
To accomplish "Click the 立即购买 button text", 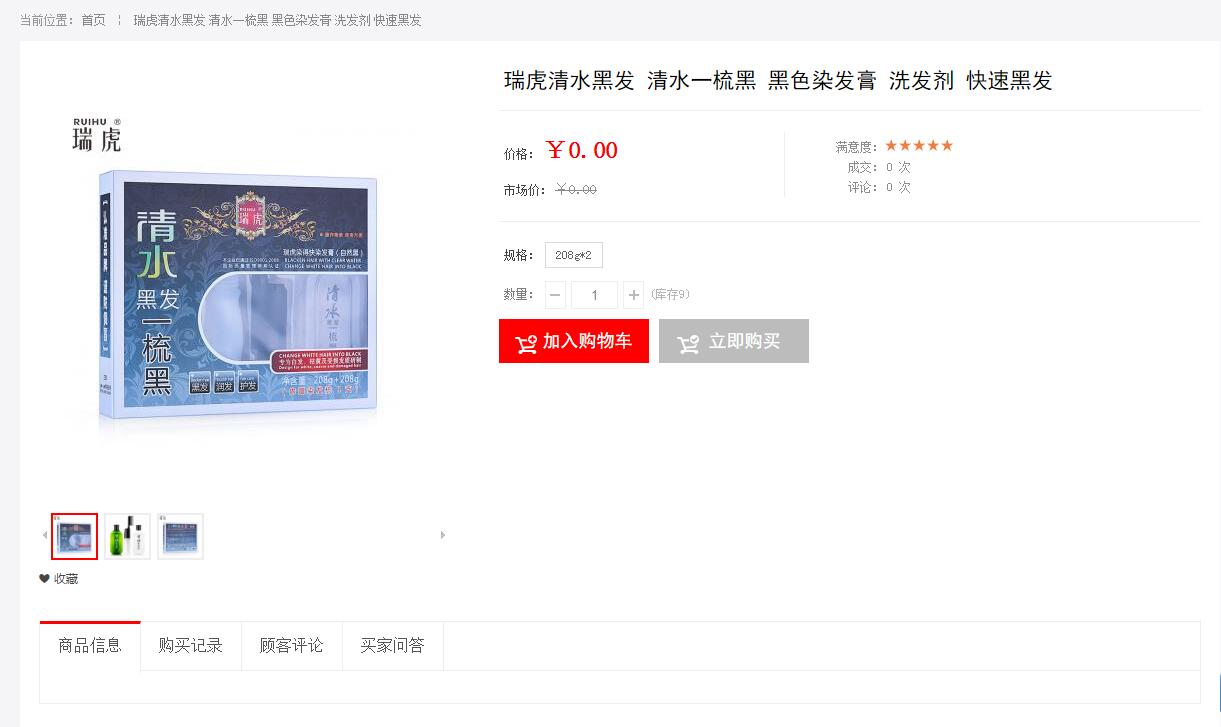I will coord(744,341).
